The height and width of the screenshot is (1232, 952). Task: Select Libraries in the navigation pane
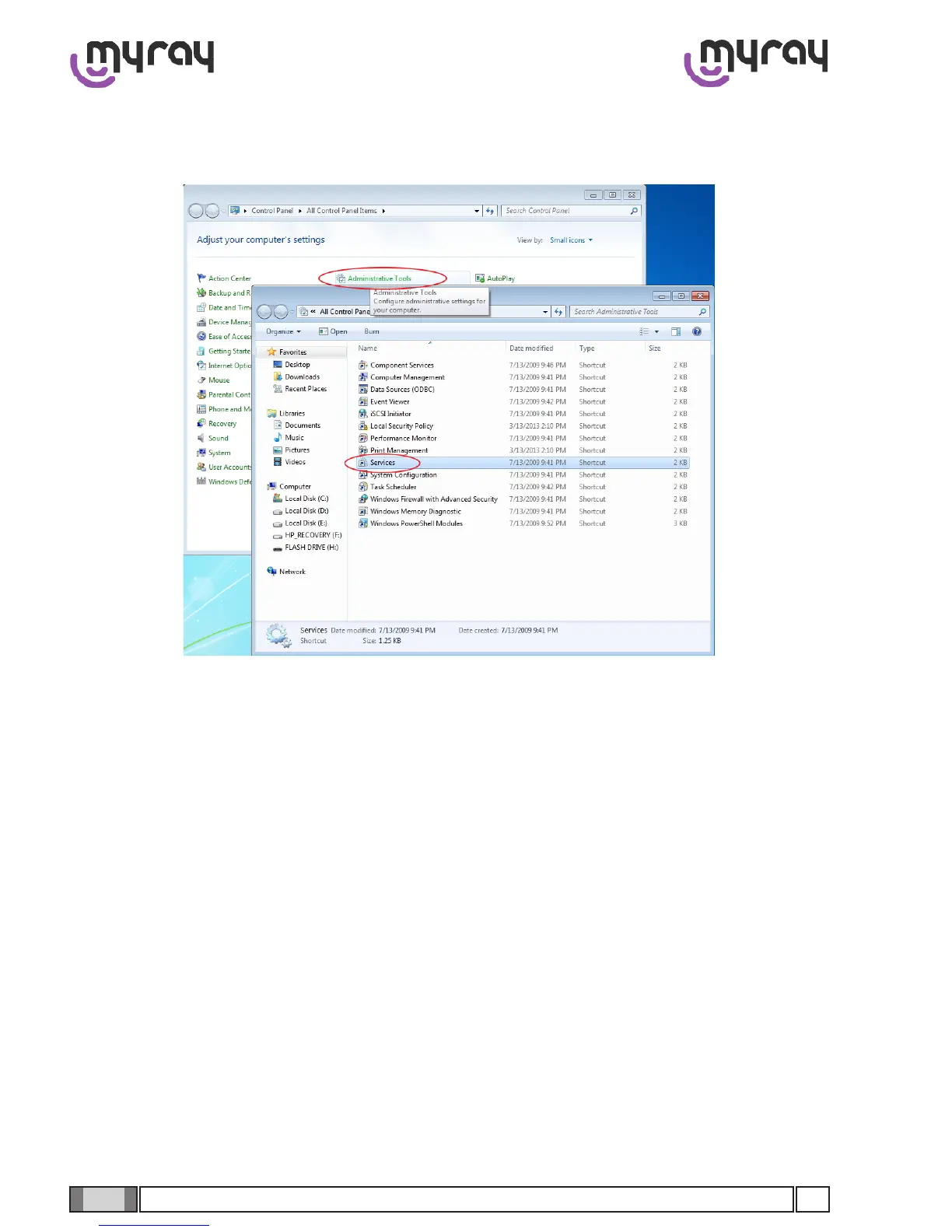[286, 414]
